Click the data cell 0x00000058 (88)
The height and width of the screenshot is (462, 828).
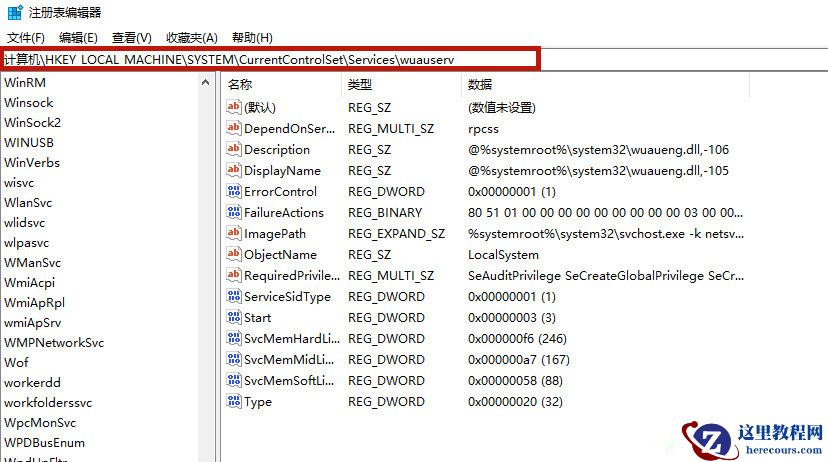[x=515, y=381]
